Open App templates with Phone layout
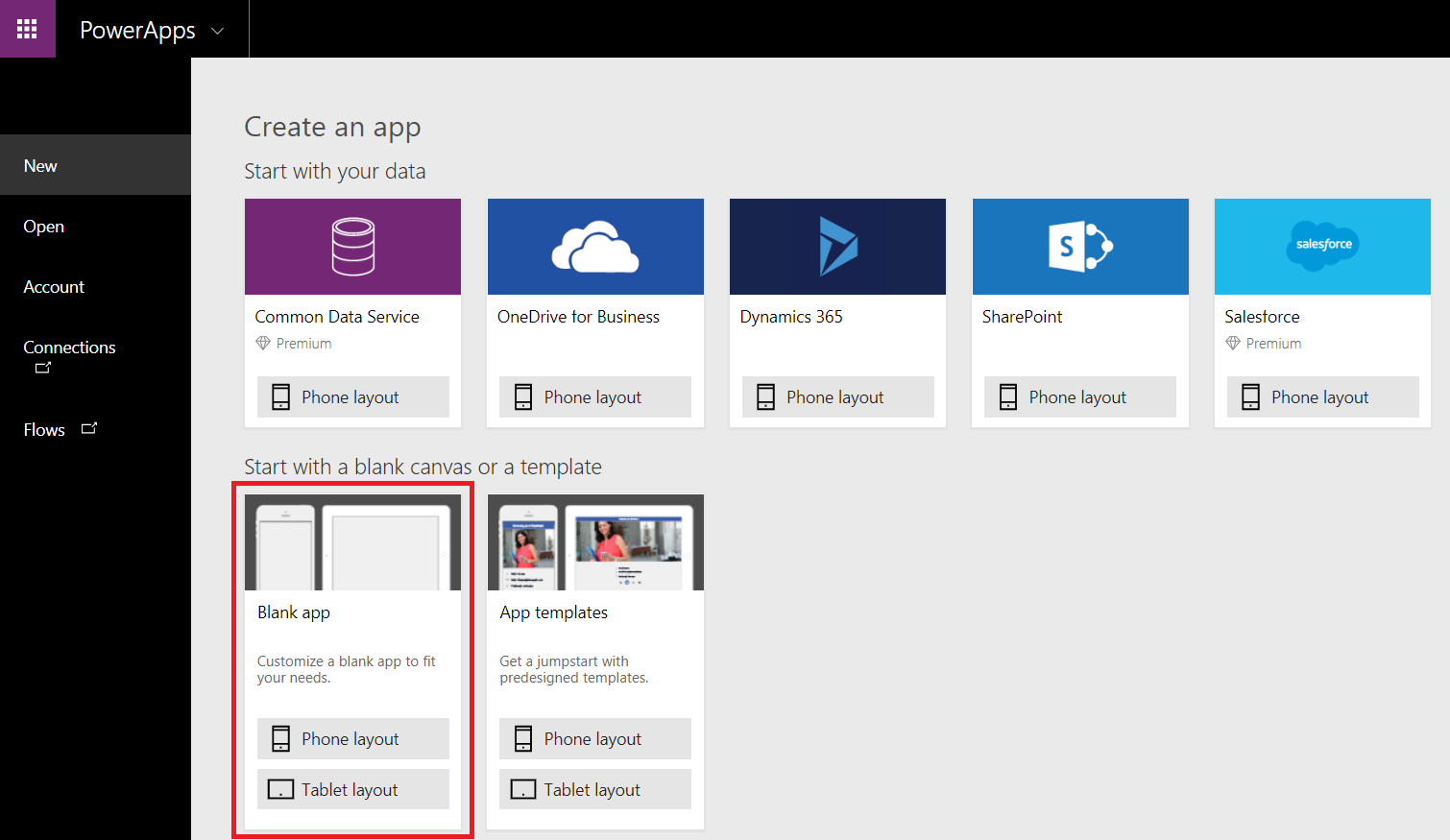 tap(595, 738)
